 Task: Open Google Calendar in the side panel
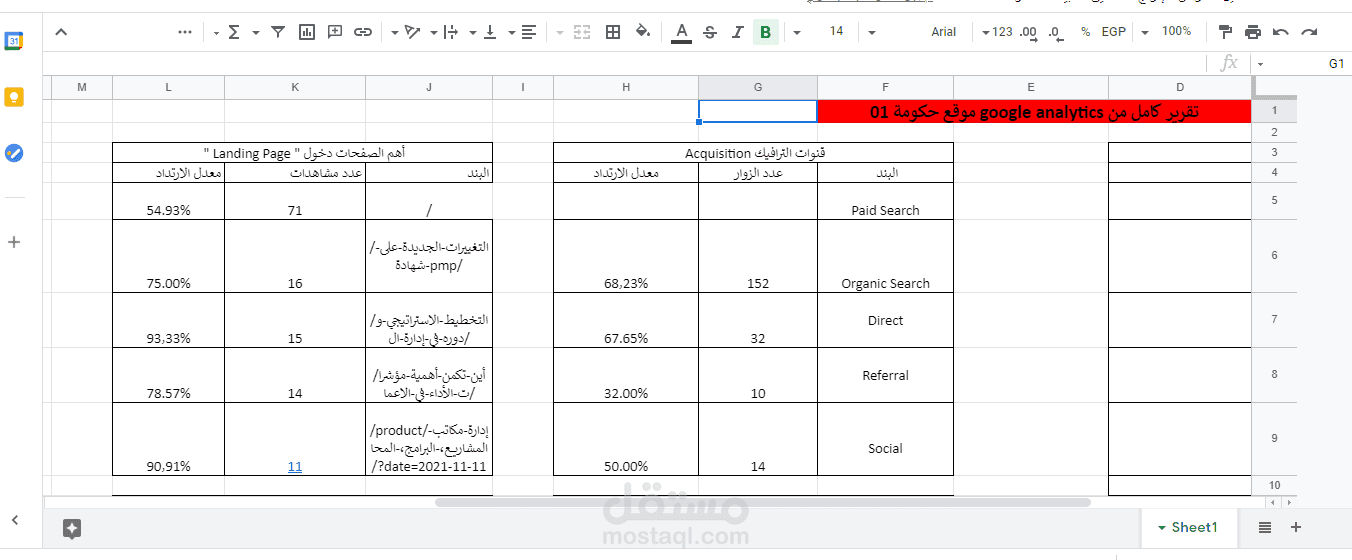point(14,42)
